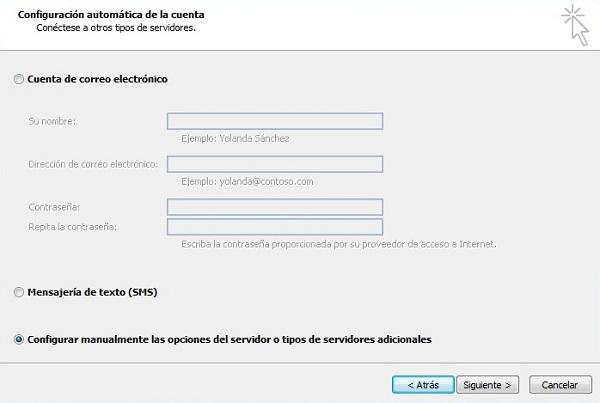Image resolution: width=600 pixels, height=403 pixels.
Task: Click the "Repita la contraseña:" label
Action: pyautogui.click(x=73, y=227)
